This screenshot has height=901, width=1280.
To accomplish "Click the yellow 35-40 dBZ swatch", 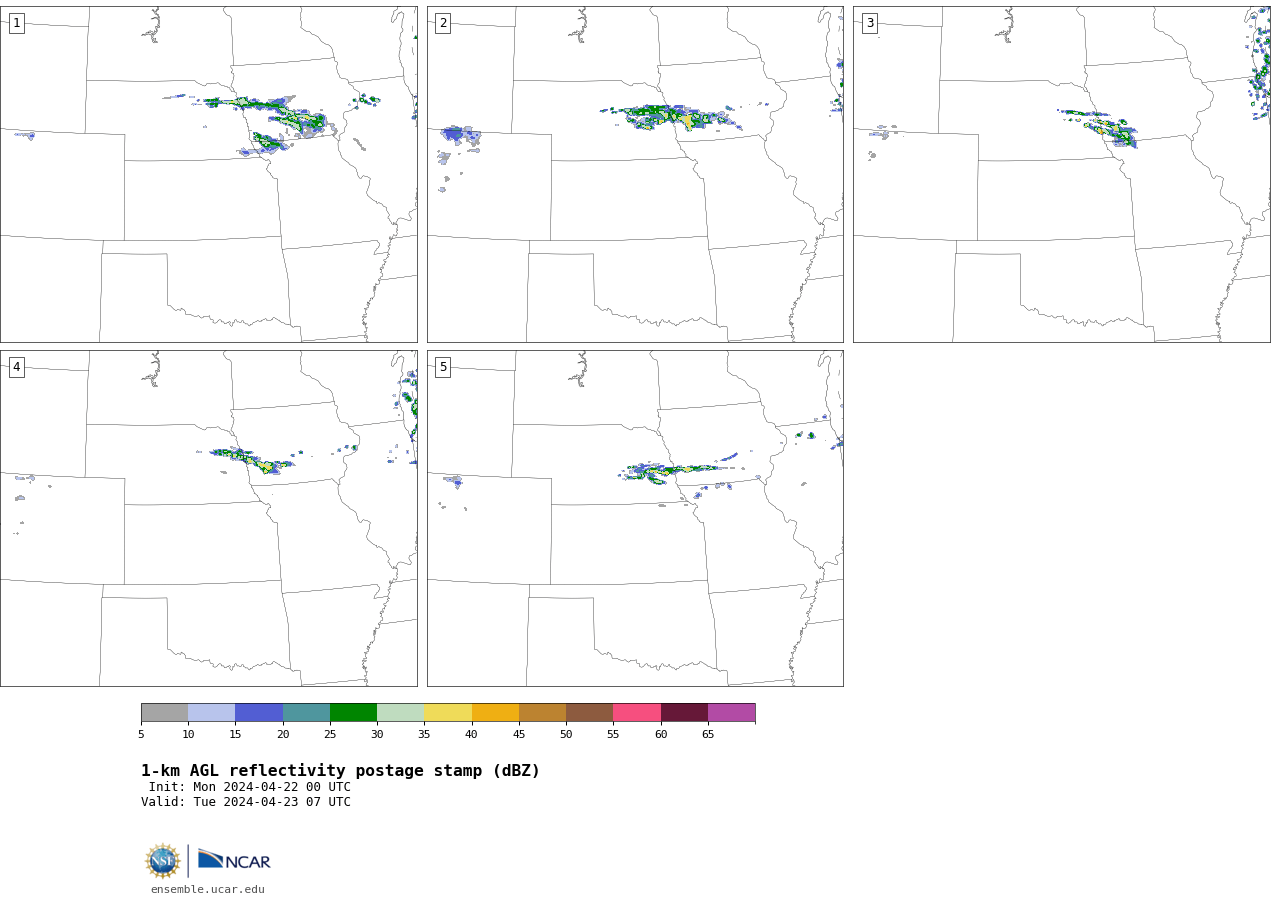I will [448, 712].
